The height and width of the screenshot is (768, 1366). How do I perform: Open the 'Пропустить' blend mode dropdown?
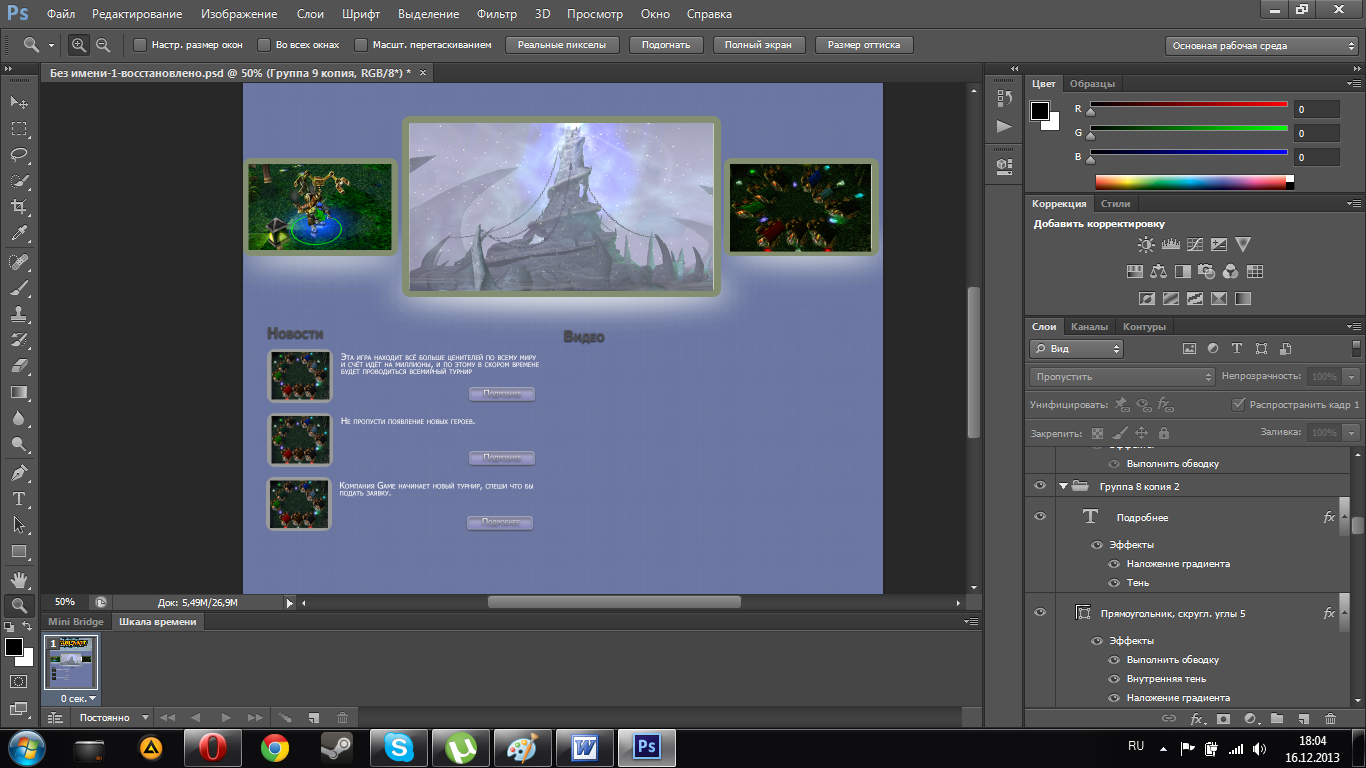[x=1122, y=377]
